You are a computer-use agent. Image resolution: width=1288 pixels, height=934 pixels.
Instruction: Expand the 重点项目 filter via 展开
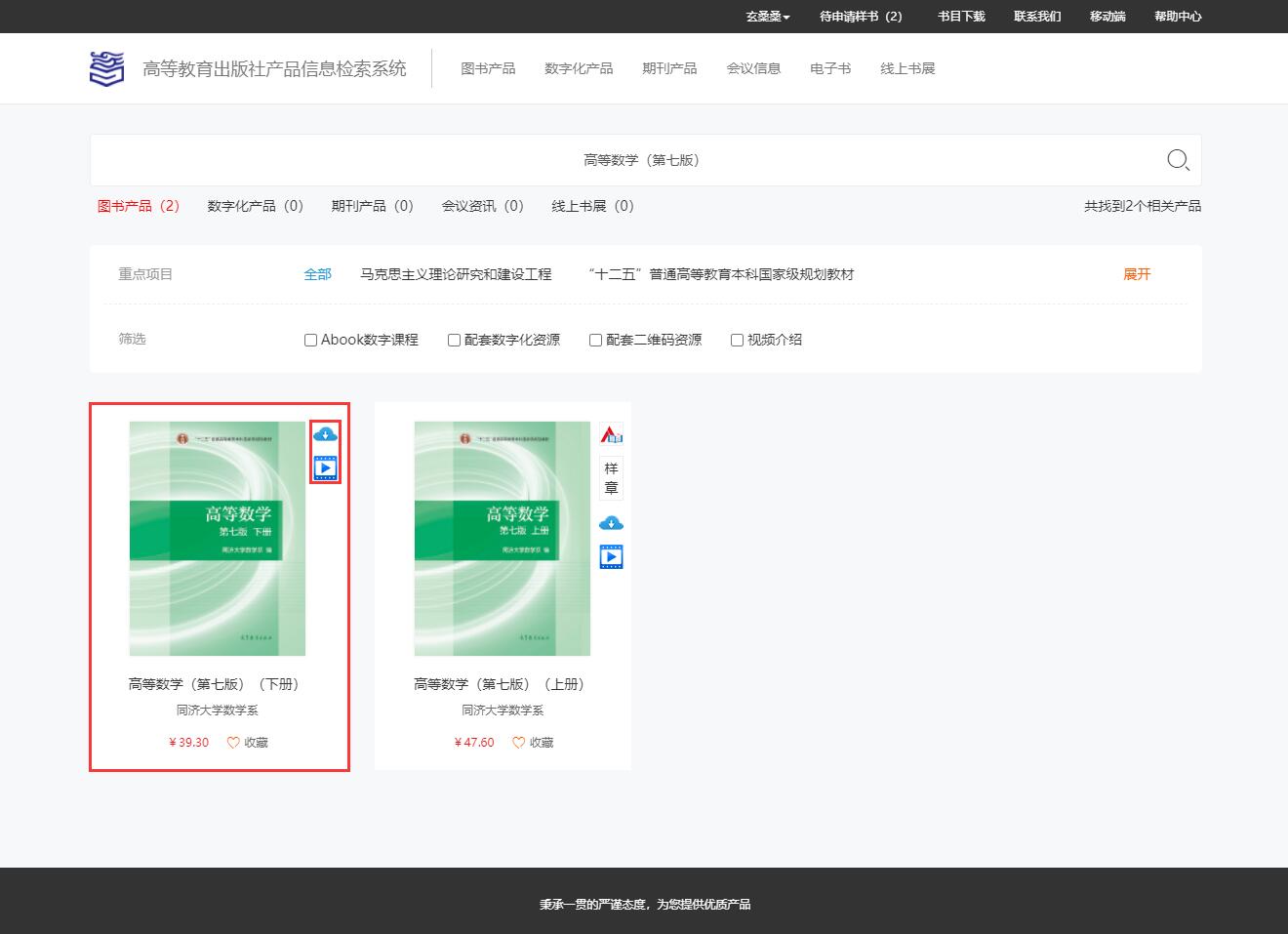click(x=1136, y=274)
